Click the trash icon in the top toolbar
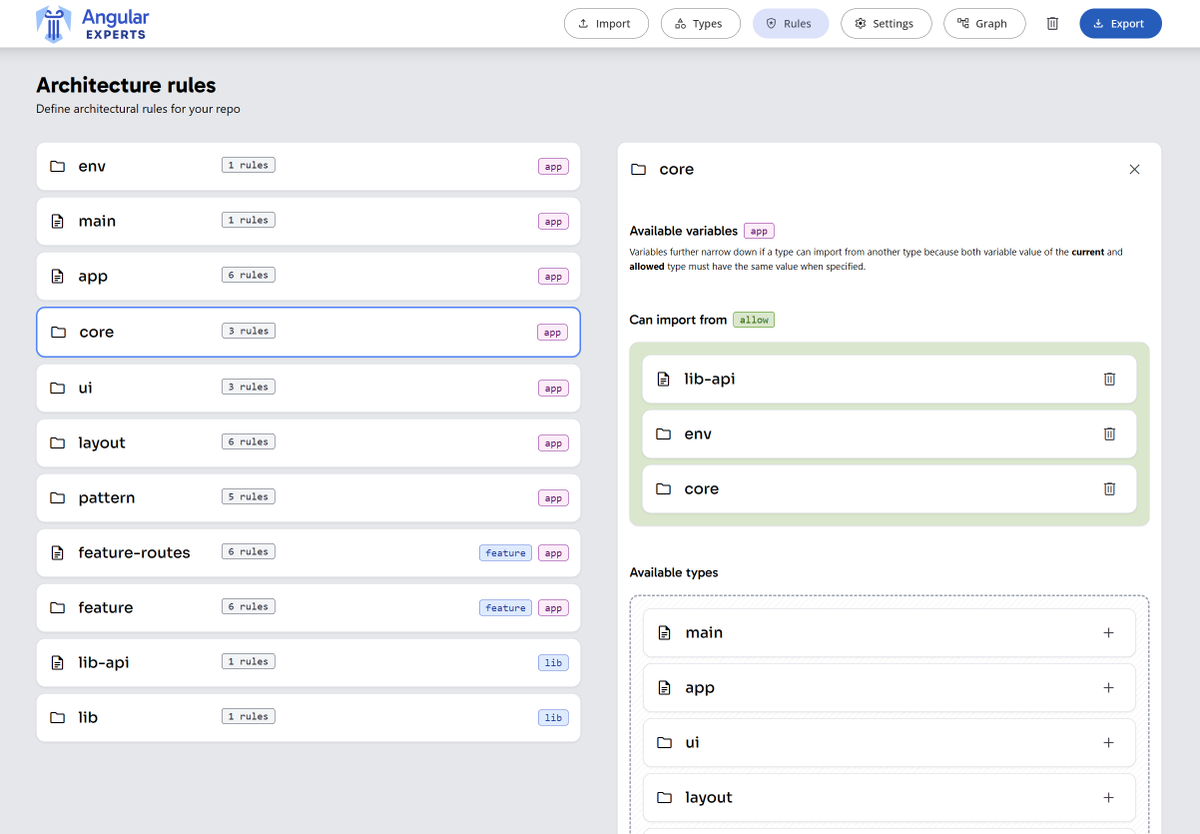Image resolution: width=1200 pixels, height=834 pixels. click(1052, 23)
